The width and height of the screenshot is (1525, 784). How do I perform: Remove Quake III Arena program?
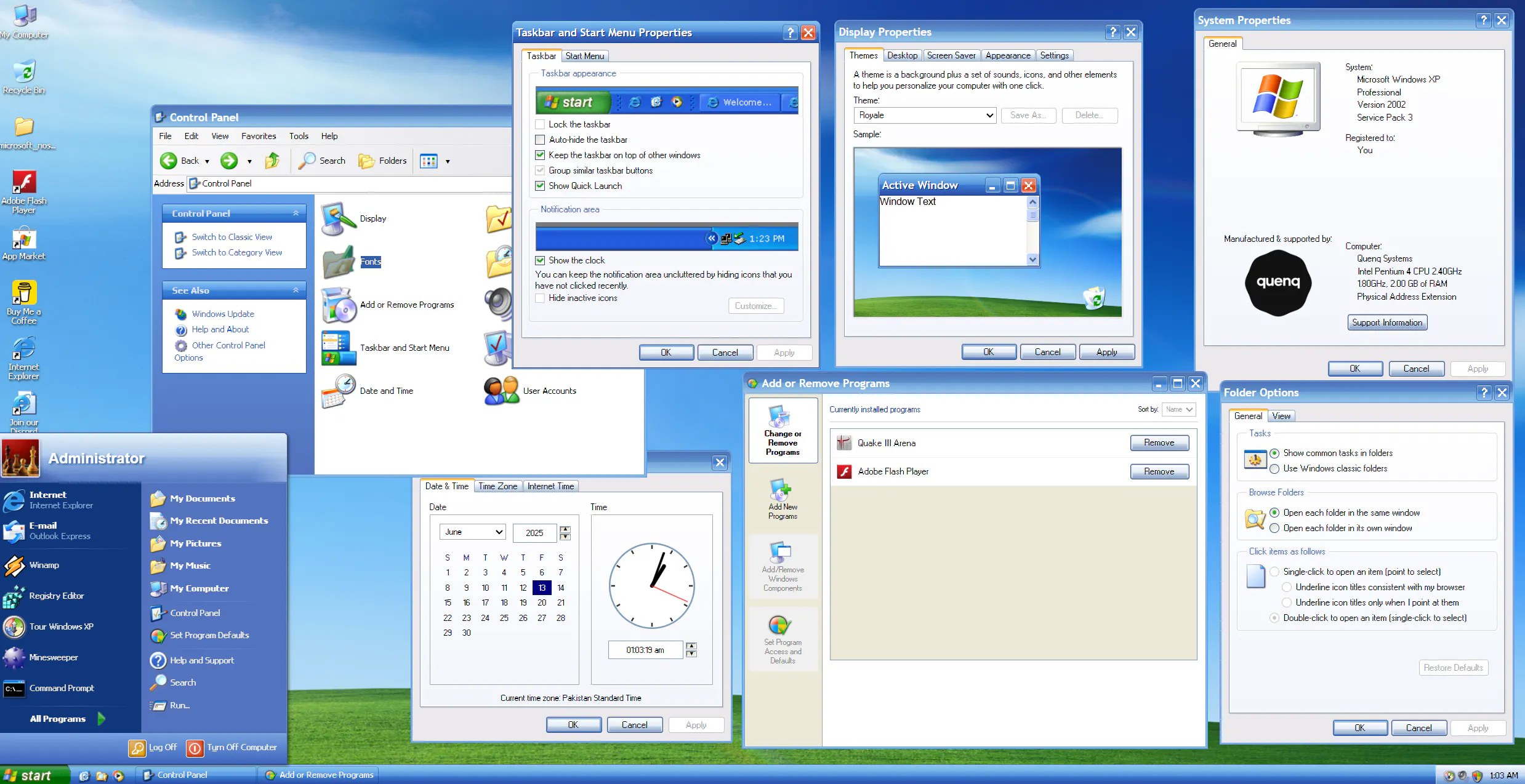pos(1159,442)
